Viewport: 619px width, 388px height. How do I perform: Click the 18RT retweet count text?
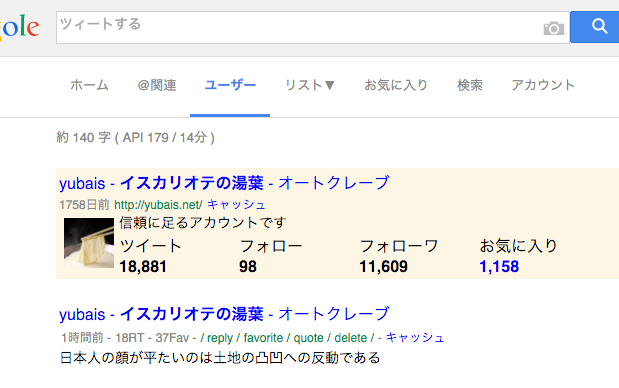click(x=129, y=338)
